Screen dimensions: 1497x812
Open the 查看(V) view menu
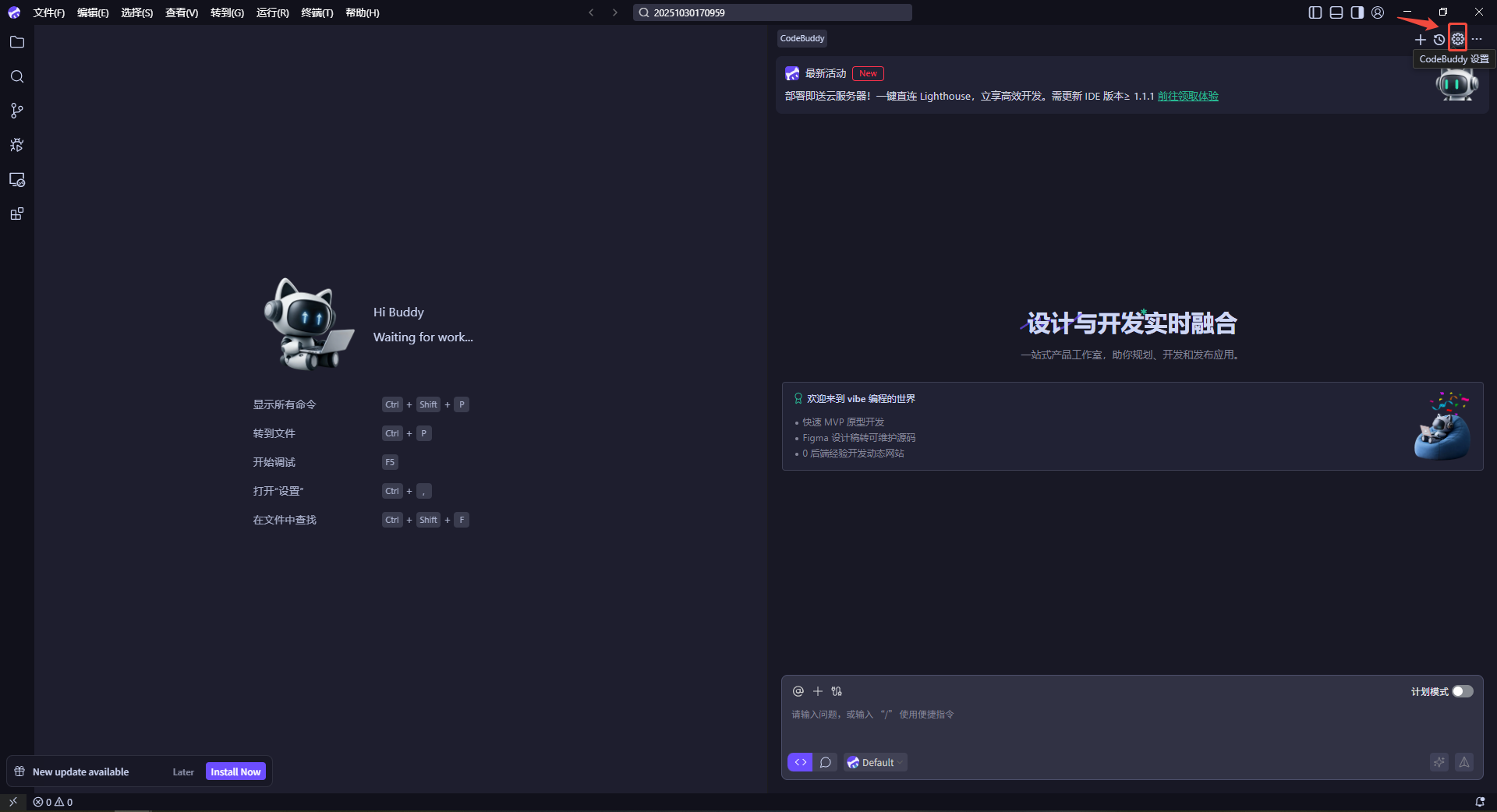coord(181,12)
